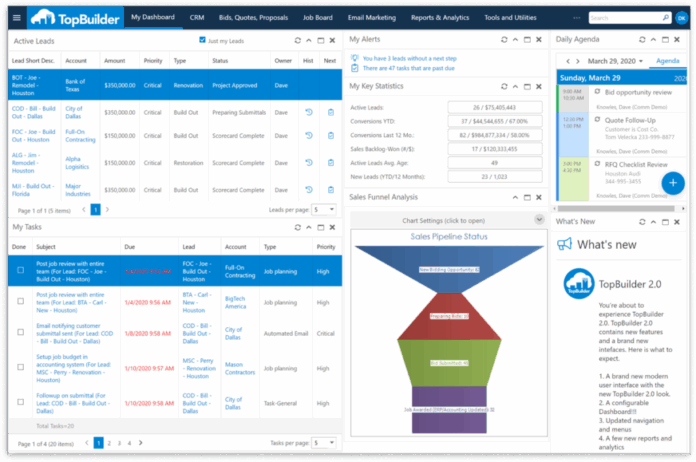Click the red Preparing Bids funnel segment
The height and width of the screenshot is (462, 696).
coord(449,316)
